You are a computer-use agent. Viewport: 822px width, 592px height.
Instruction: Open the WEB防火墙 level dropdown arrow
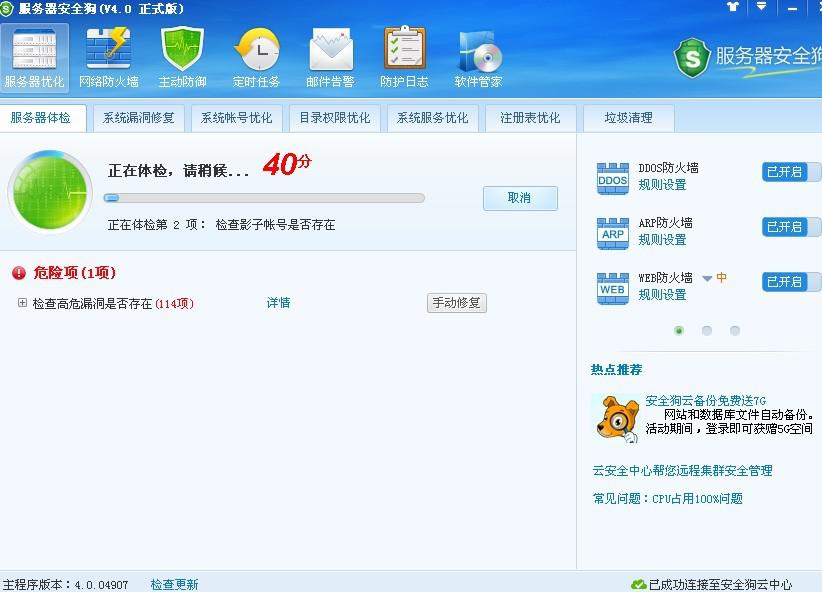[707, 278]
